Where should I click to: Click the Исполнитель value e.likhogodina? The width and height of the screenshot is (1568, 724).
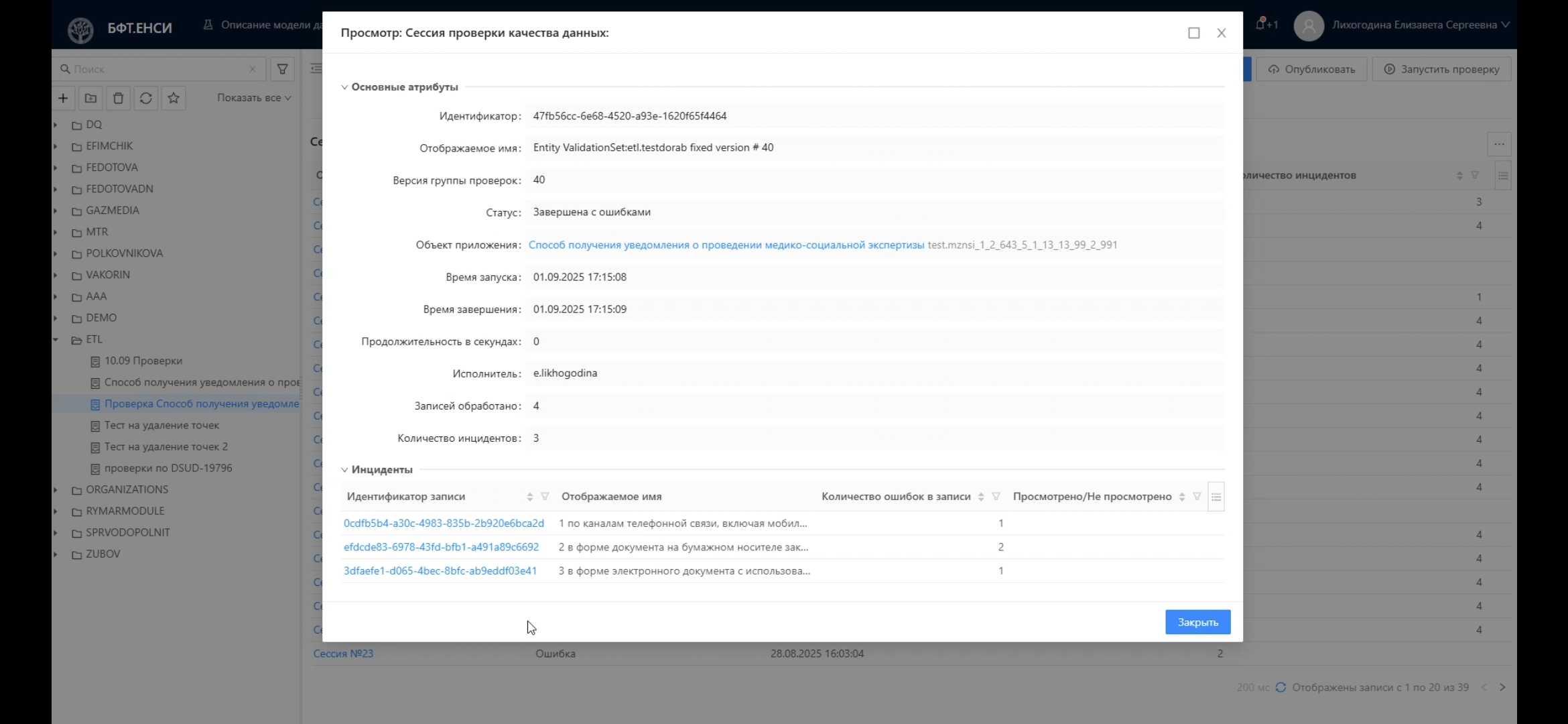565,373
